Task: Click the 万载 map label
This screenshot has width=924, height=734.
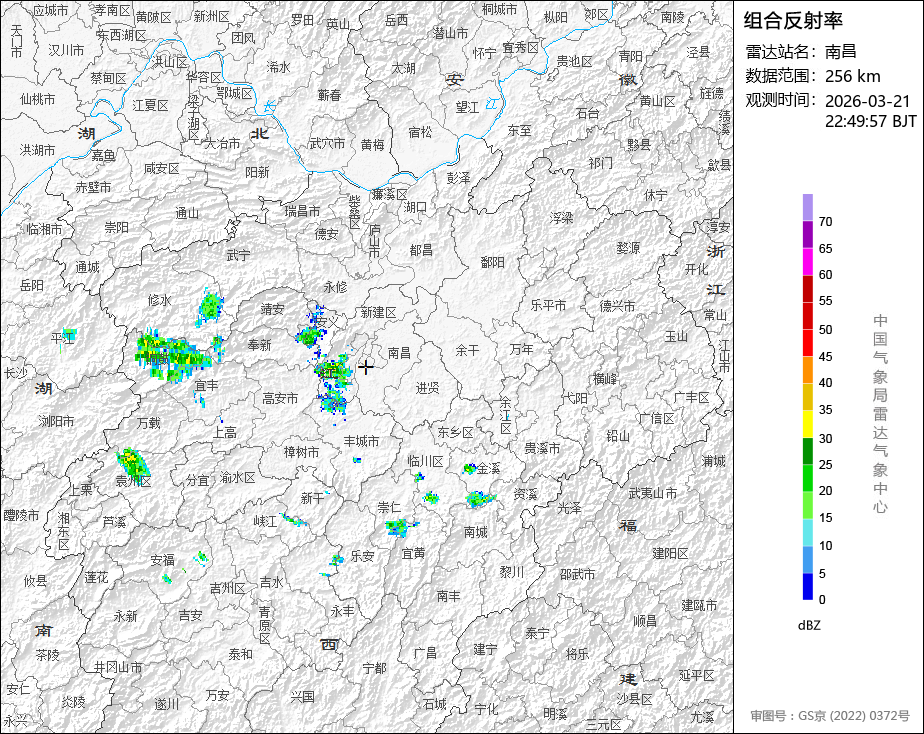Action: tap(148, 422)
